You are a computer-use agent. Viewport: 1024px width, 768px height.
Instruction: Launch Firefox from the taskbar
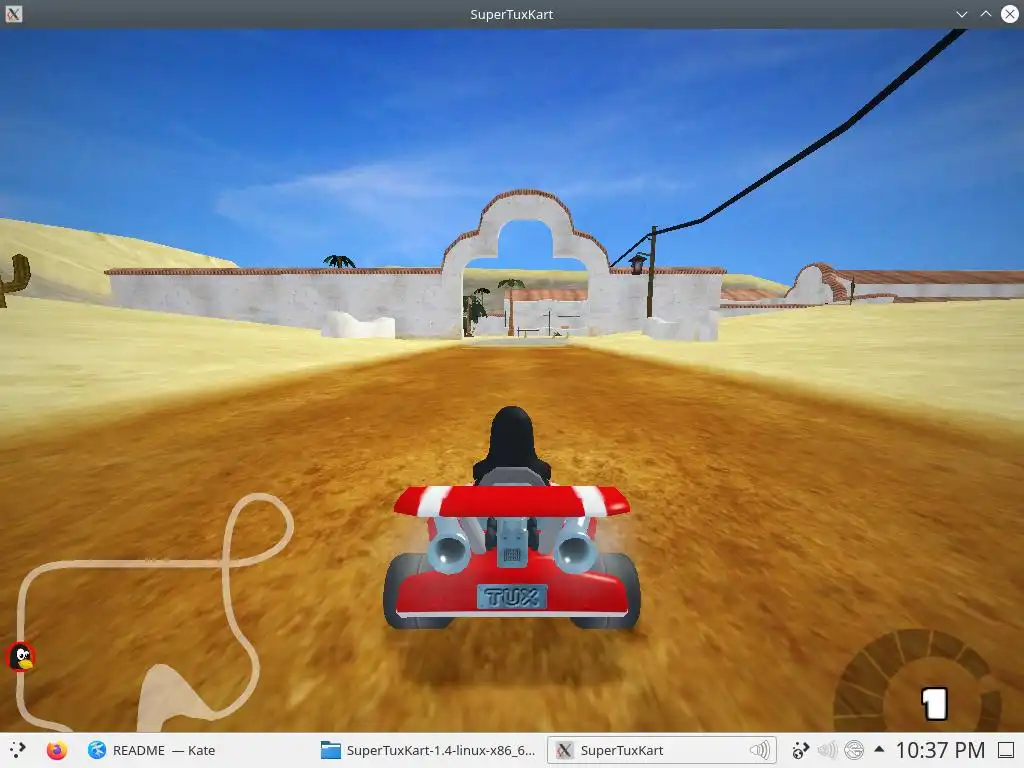pyautogui.click(x=57, y=750)
